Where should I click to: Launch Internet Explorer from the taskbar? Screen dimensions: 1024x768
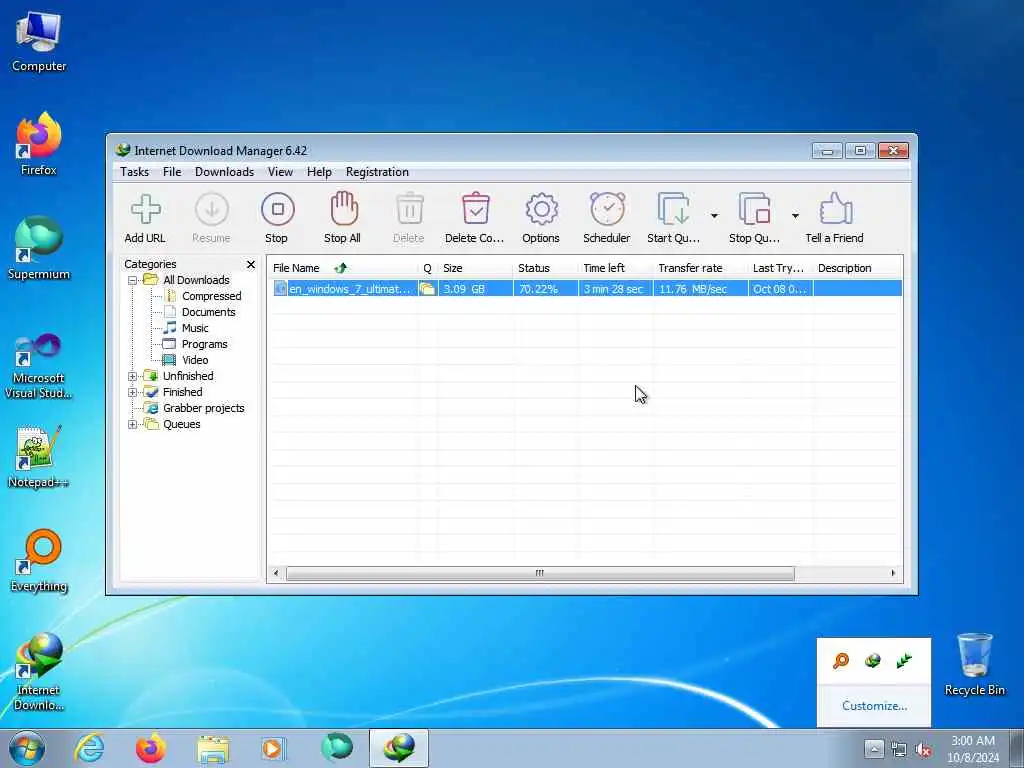coord(89,748)
